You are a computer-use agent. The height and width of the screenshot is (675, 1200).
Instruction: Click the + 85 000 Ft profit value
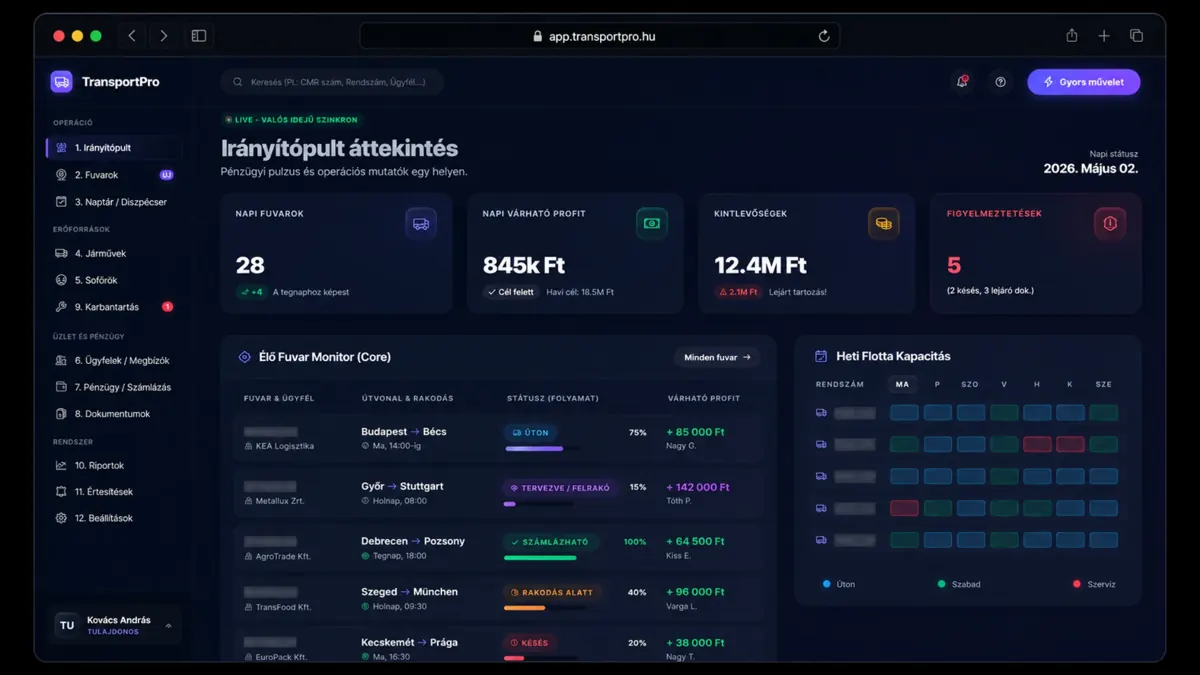pyautogui.click(x=695, y=432)
